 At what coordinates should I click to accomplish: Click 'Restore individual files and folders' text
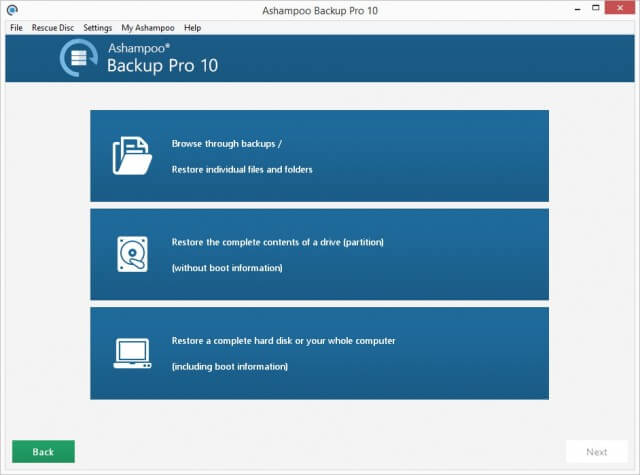coord(242,169)
